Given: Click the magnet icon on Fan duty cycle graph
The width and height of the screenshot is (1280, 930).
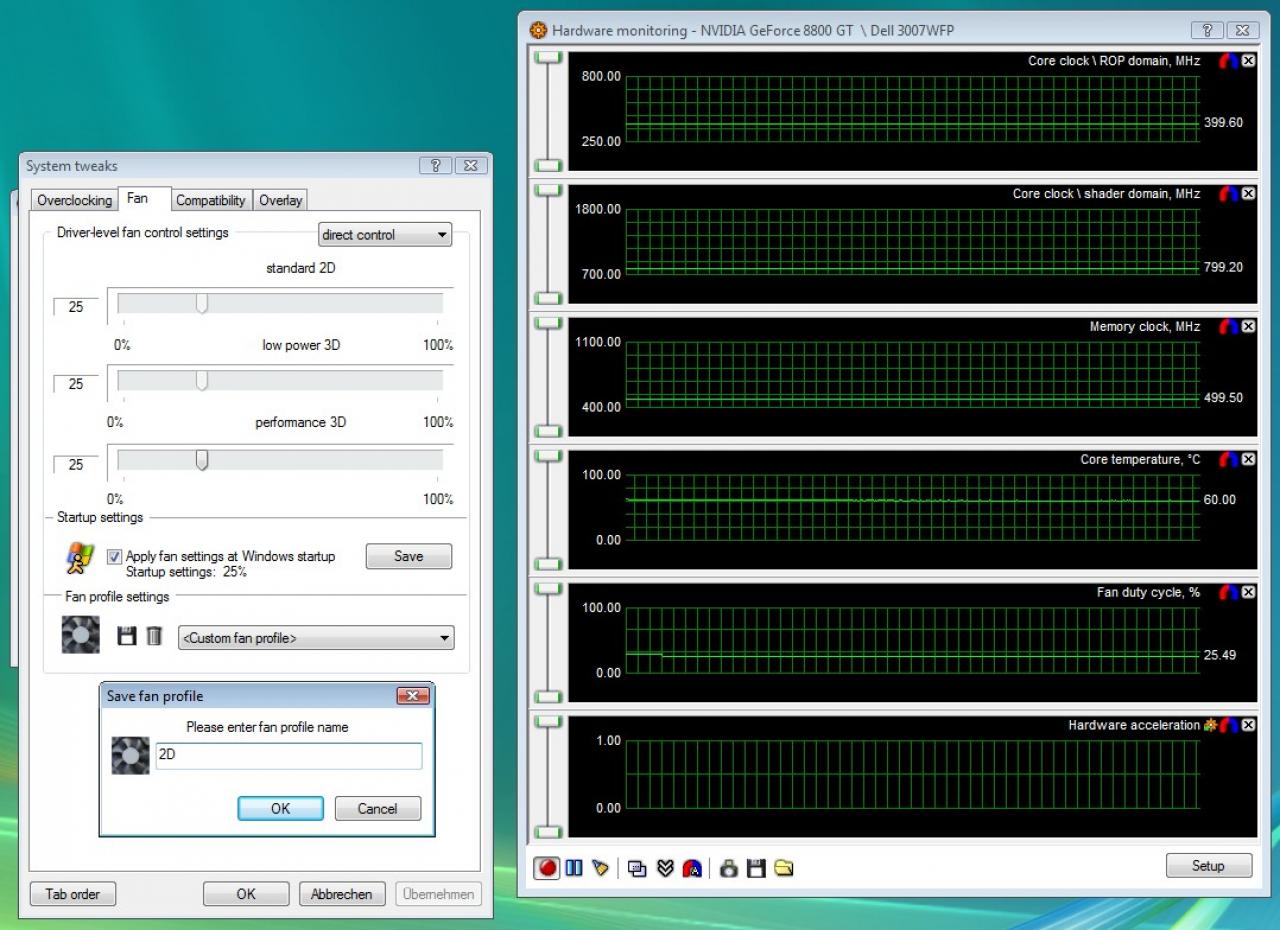Looking at the screenshot, I should coord(1229,593).
